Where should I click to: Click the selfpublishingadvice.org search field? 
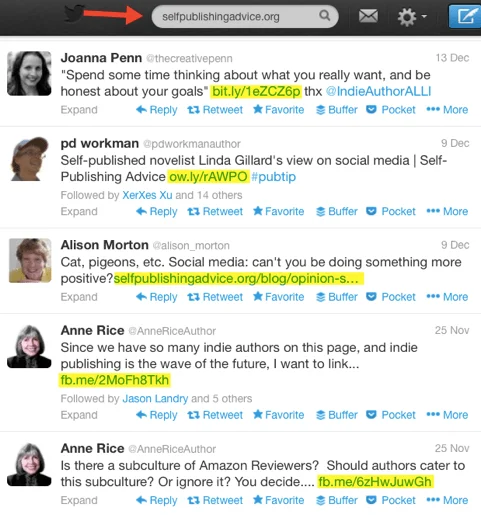click(245, 16)
